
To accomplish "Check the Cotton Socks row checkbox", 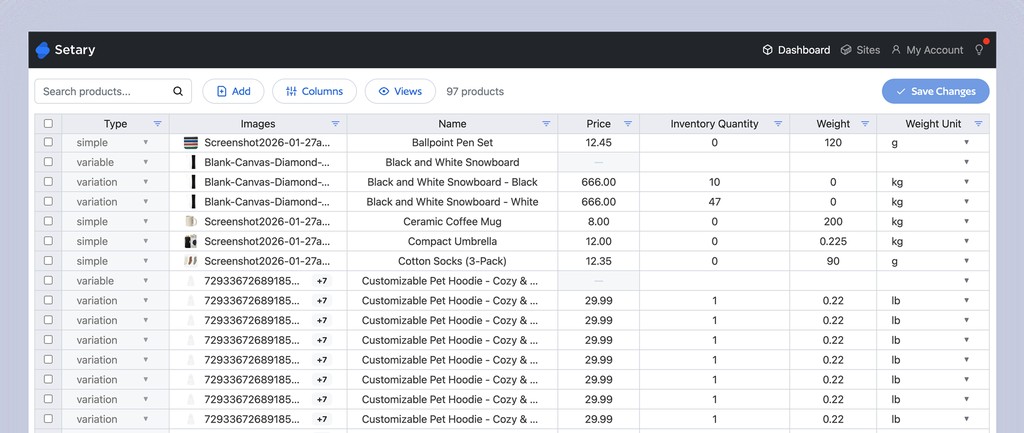I will click(x=48, y=260).
